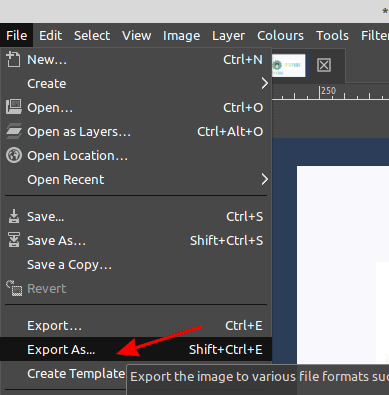
Task: Open the Layer menu
Action: click(x=228, y=35)
